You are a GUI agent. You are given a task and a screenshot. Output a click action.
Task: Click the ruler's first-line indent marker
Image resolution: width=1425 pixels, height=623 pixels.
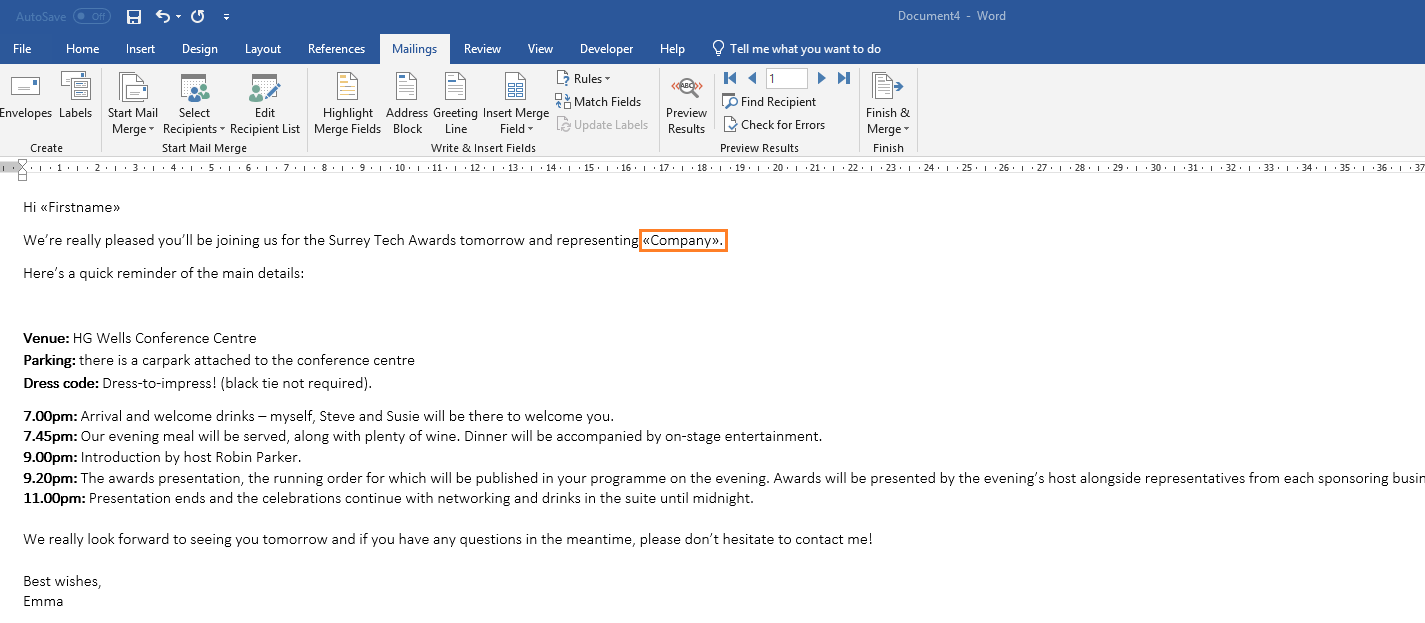coord(23,163)
